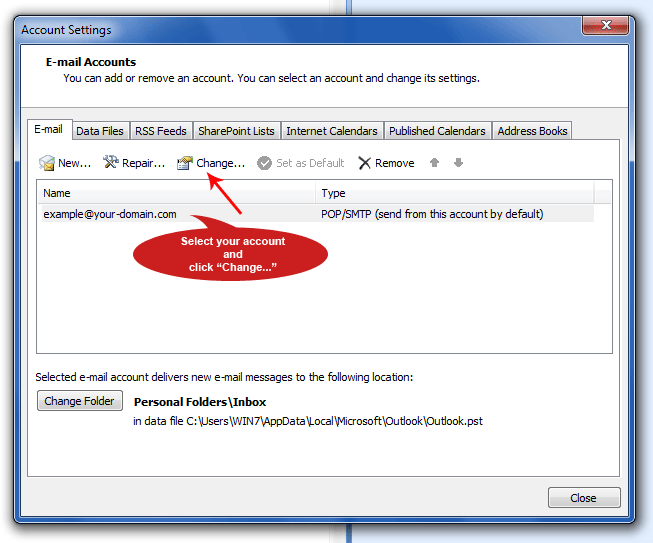Select the example@your-domain.com account
653x543 pixels.
click(110, 214)
